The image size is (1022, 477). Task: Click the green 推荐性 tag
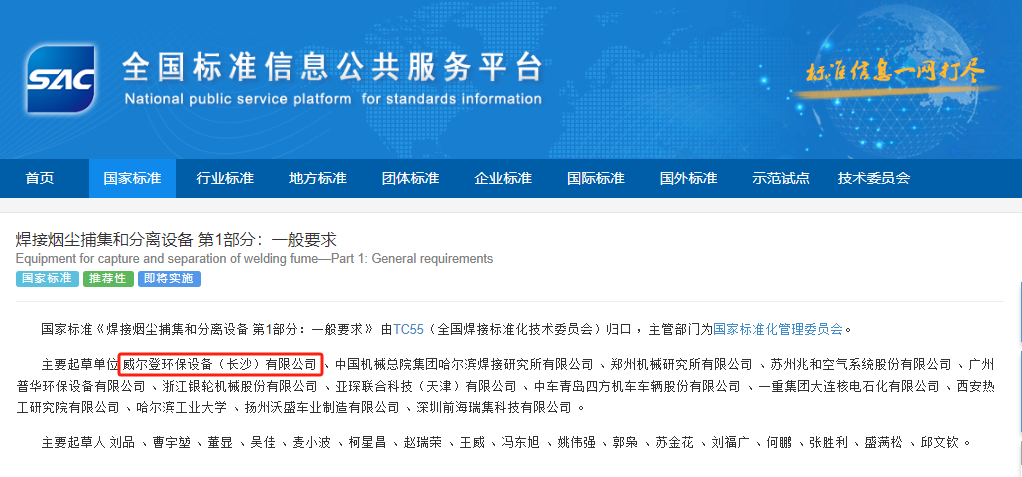tap(108, 279)
